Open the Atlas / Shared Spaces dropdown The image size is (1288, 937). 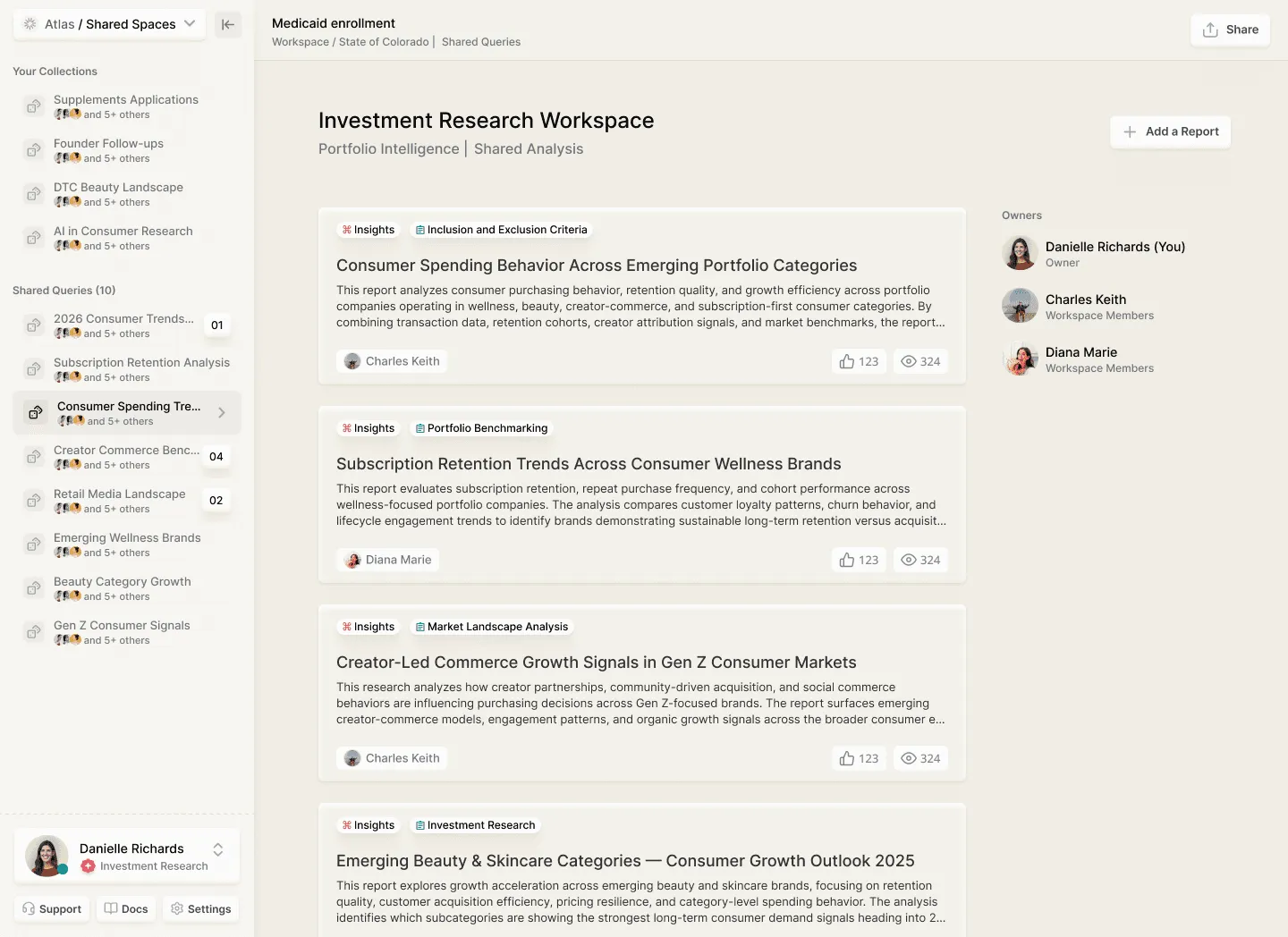(x=109, y=24)
